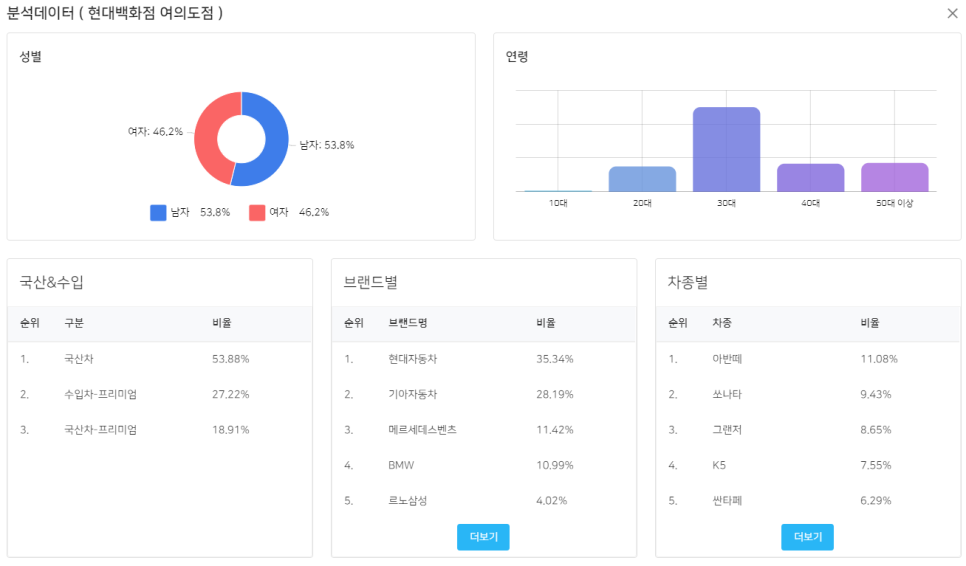The image size is (966, 566).
Task: Click the 비율 header in 브랜드별 table
Action: 546,323
